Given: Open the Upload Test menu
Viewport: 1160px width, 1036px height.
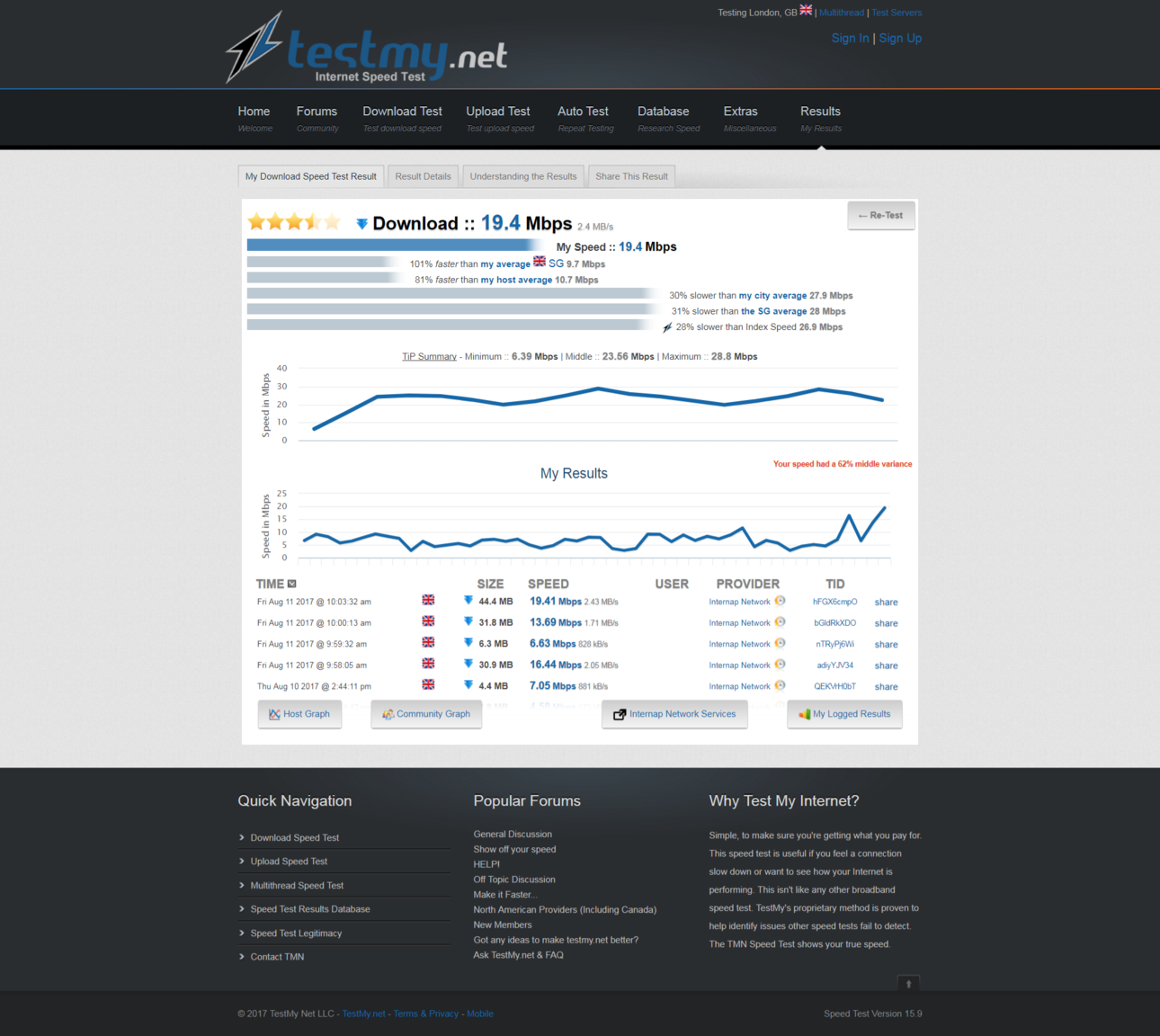Looking at the screenshot, I should [x=499, y=119].
